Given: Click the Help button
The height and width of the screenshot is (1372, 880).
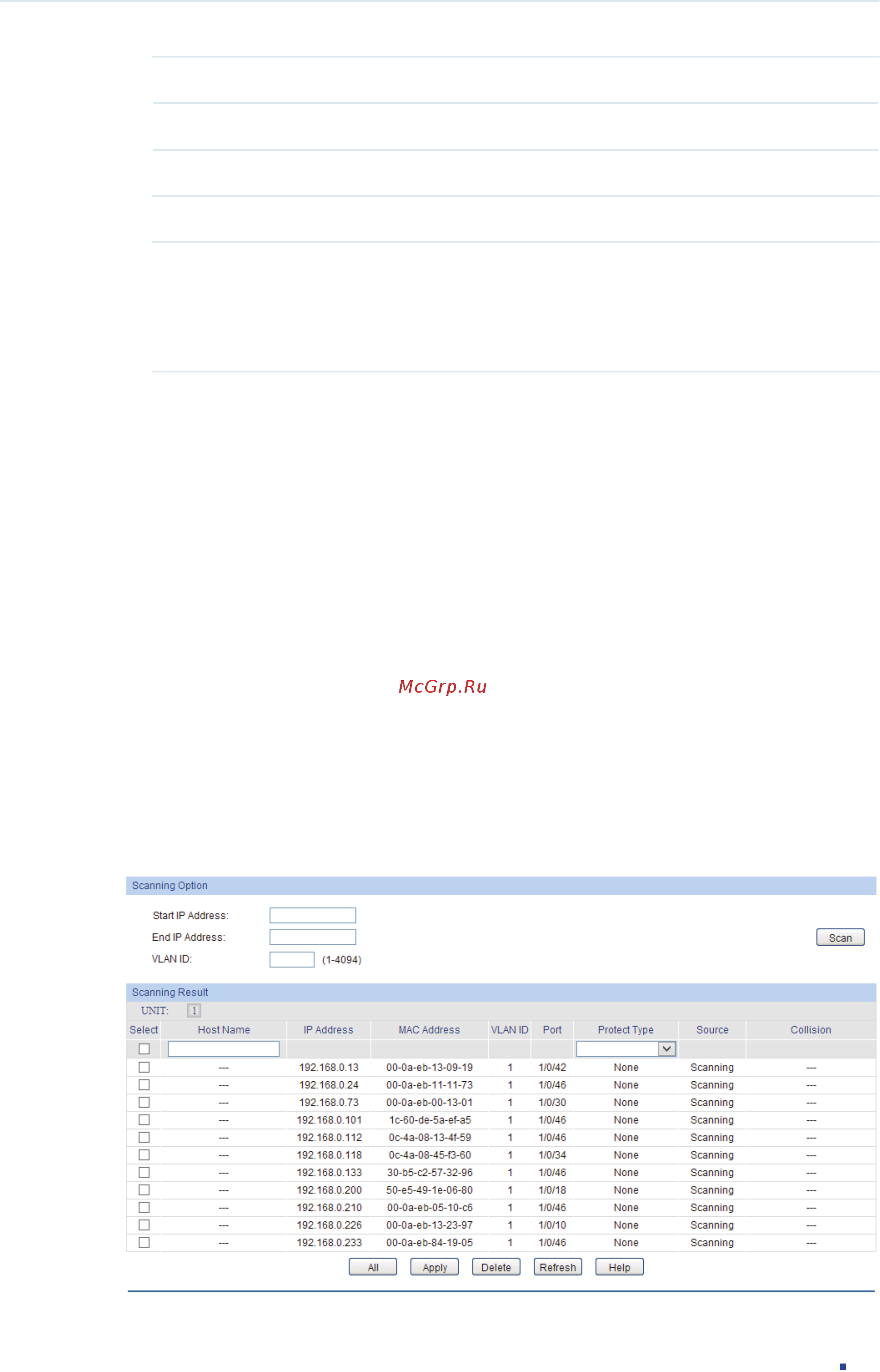Looking at the screenshot, I should (x=619, y=1267).
